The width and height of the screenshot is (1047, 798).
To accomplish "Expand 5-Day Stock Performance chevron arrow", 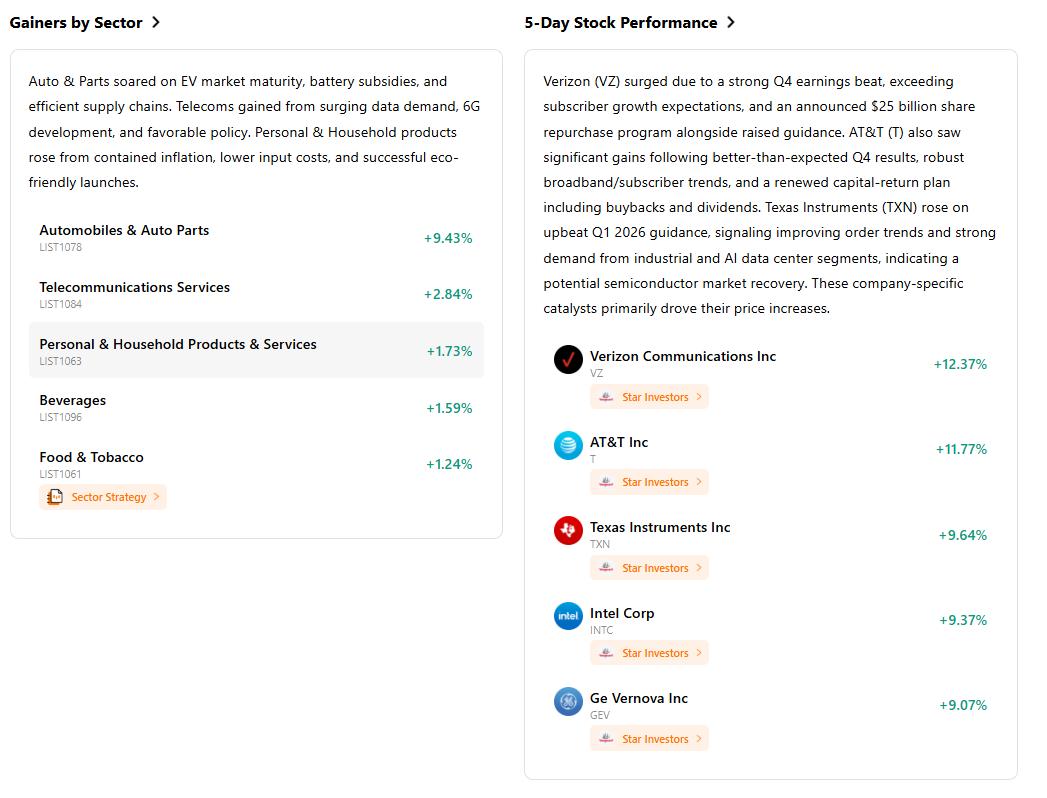I will click(x=731, y=22).
